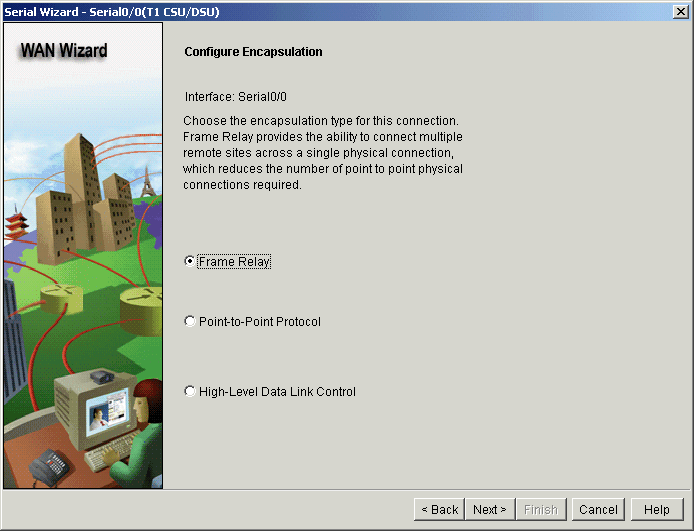Click the grayed-out Finish button

click(x=541, y=509)
